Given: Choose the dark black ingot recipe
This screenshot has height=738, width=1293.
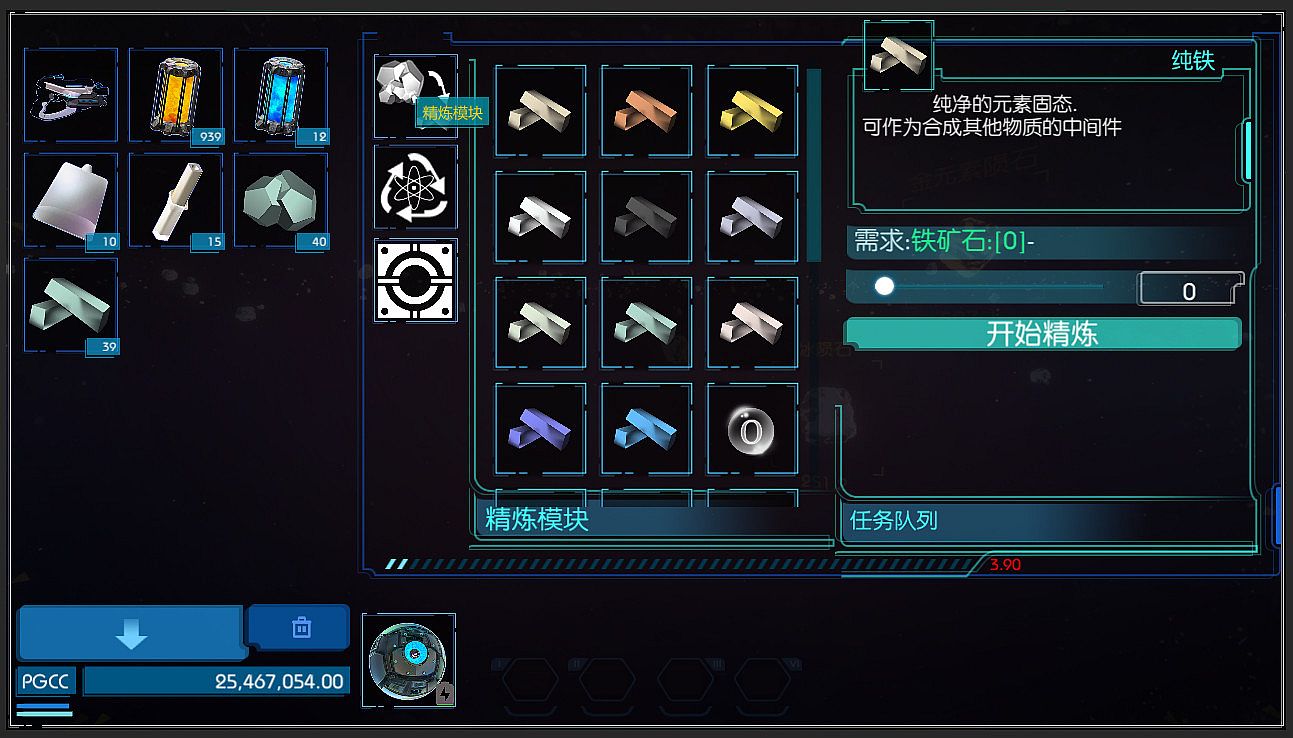Looking at the screenshot, I should click(x=646, y=216).
